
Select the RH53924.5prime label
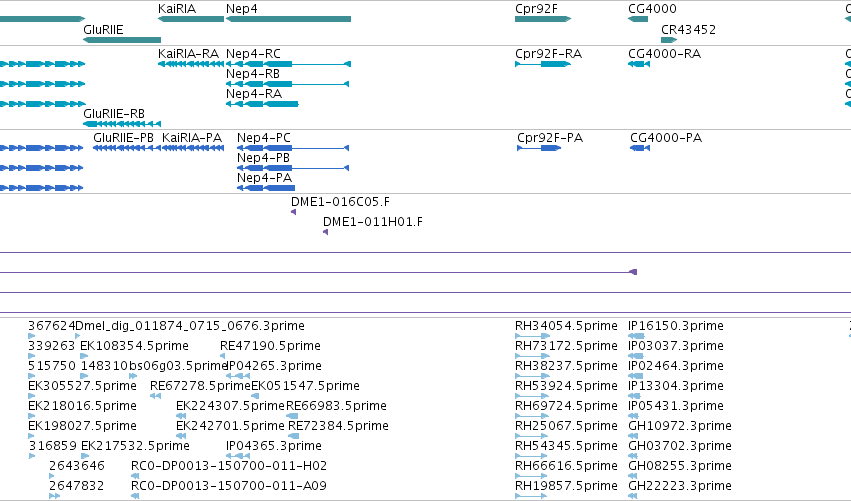(x=566, y=386)
